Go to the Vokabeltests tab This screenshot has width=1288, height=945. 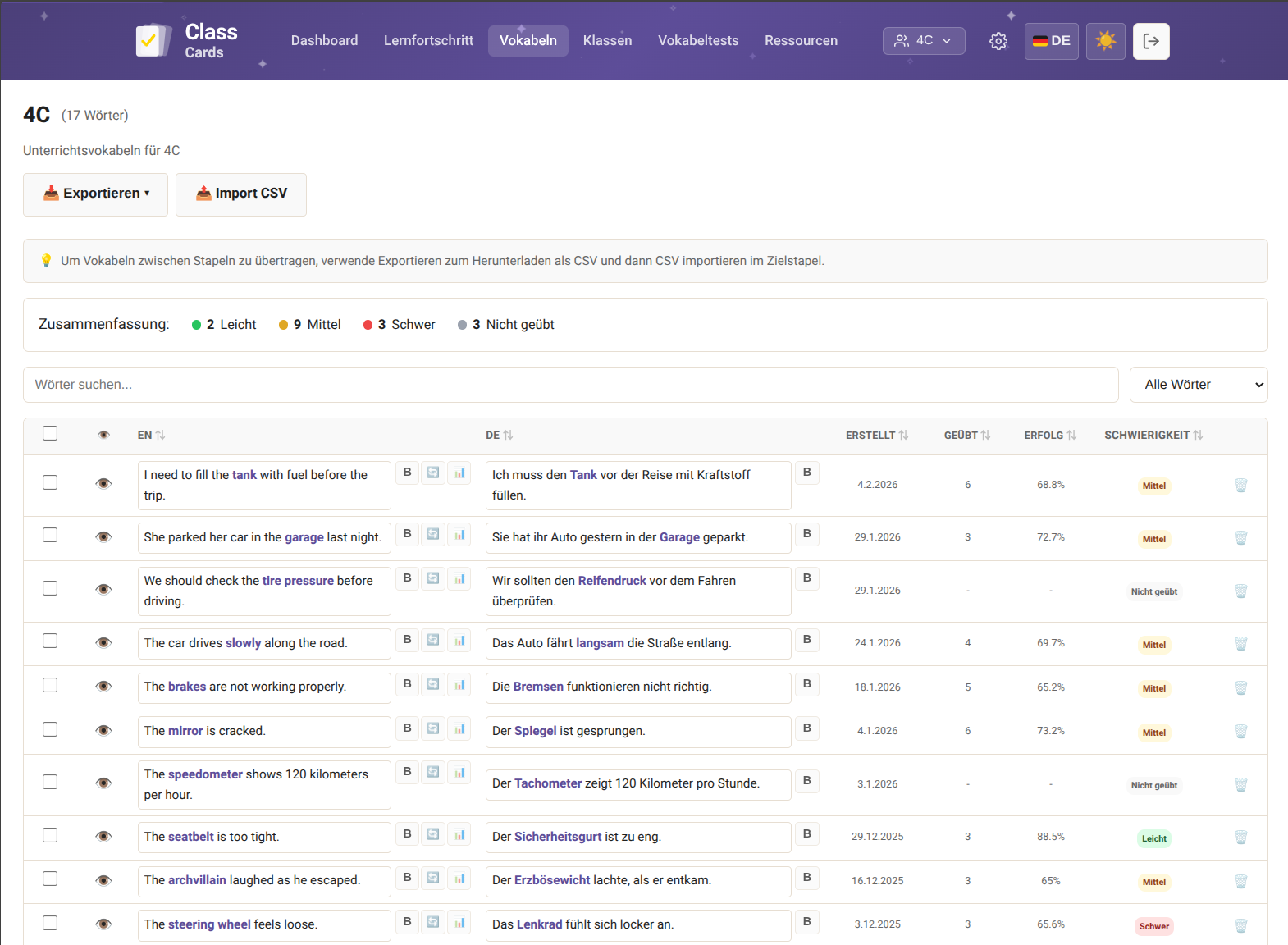point(697,41)
